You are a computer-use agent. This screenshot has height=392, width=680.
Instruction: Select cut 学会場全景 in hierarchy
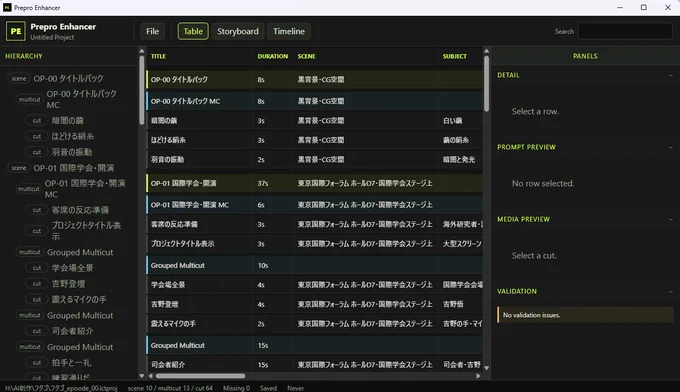(72, 268)
